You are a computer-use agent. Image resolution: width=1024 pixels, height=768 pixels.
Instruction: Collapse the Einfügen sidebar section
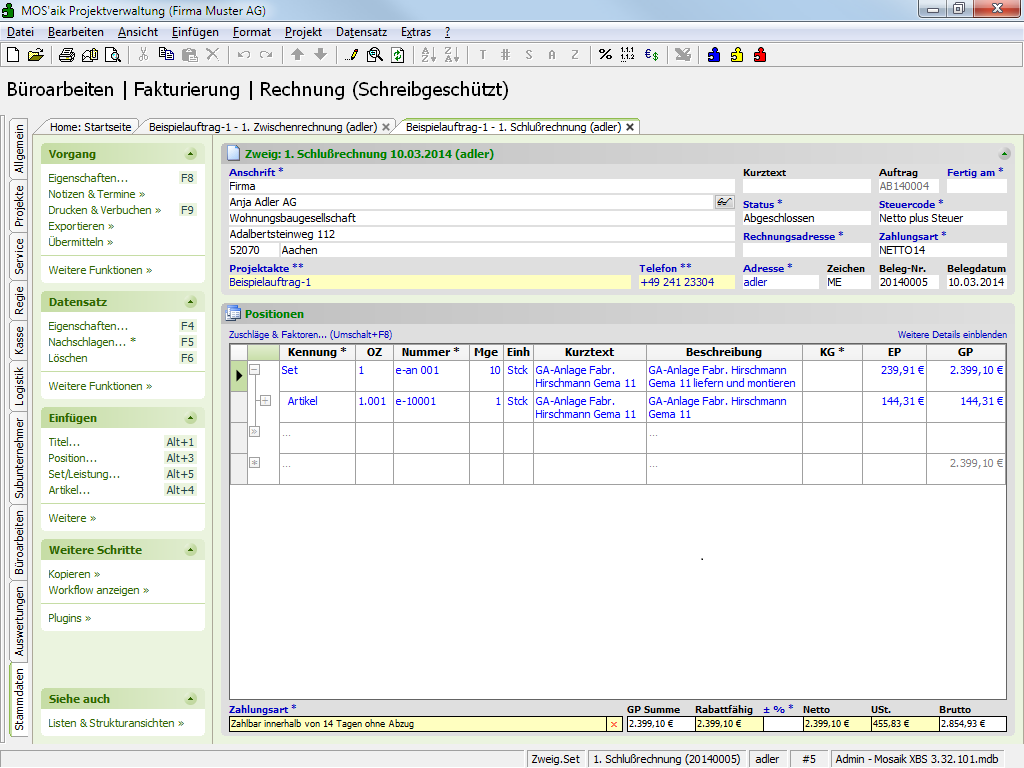[190, 418]
